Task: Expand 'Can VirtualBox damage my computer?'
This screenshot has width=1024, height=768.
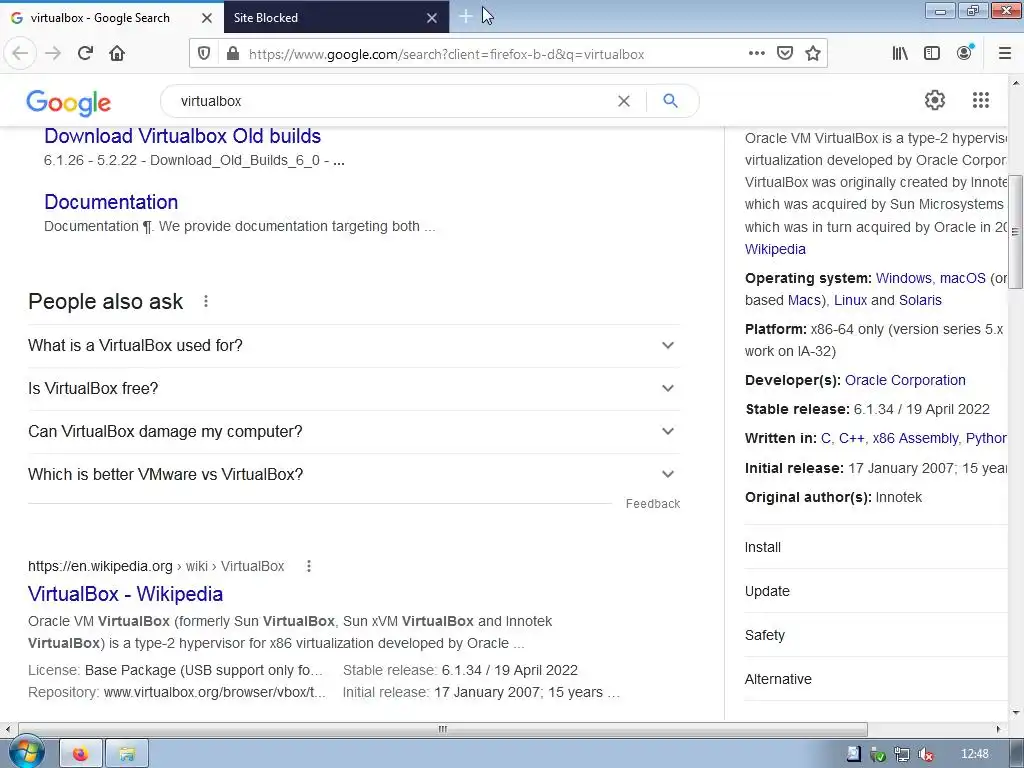Action: (x=354, y=432)
